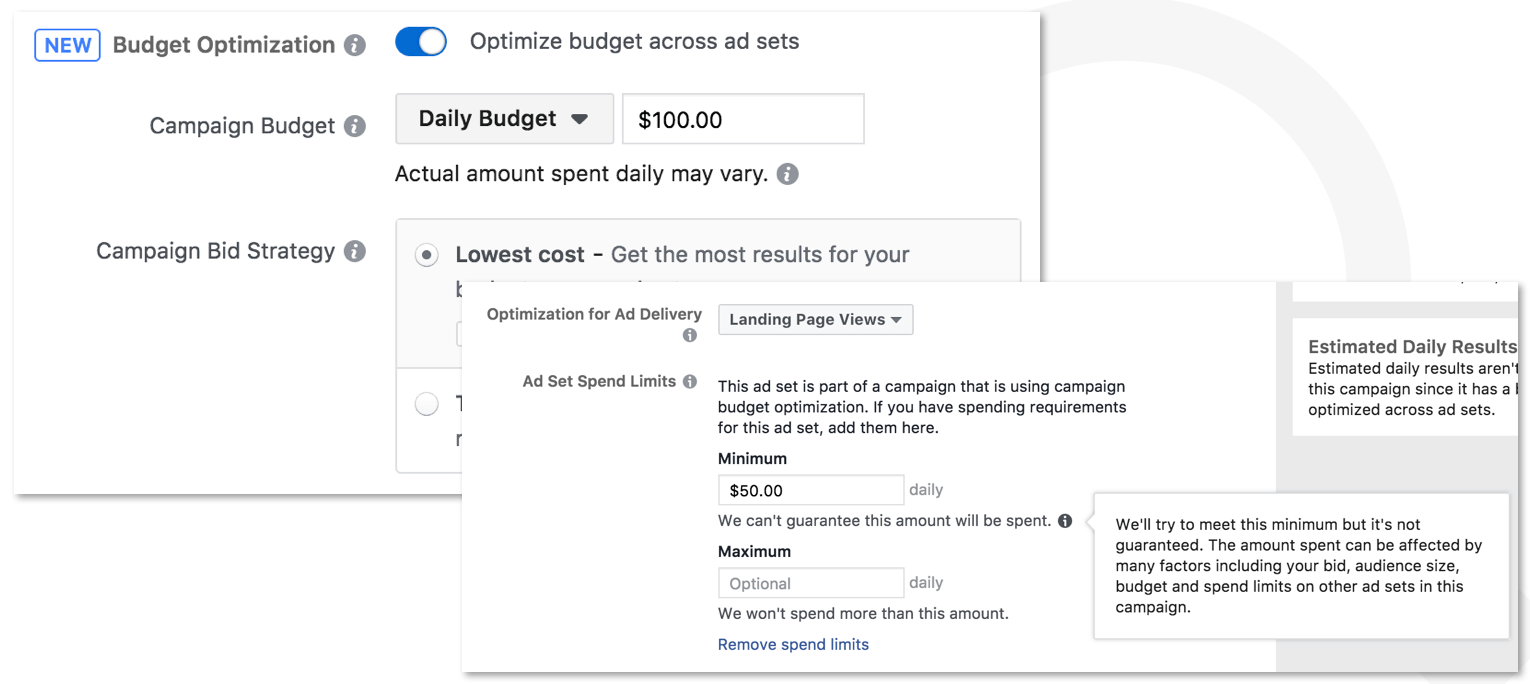Click the $100.00 campaign budget field

[x=742, y=120]
